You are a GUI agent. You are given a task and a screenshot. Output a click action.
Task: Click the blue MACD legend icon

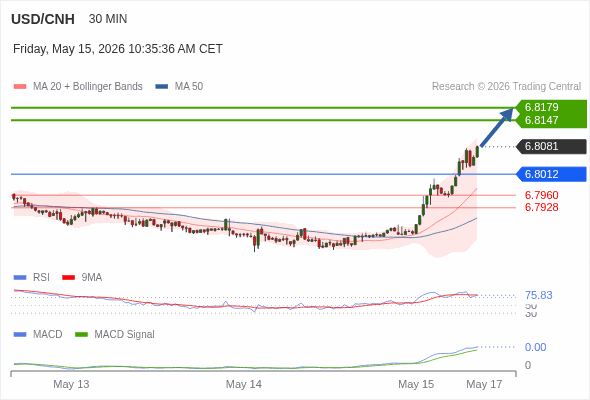tap(20, 335)
